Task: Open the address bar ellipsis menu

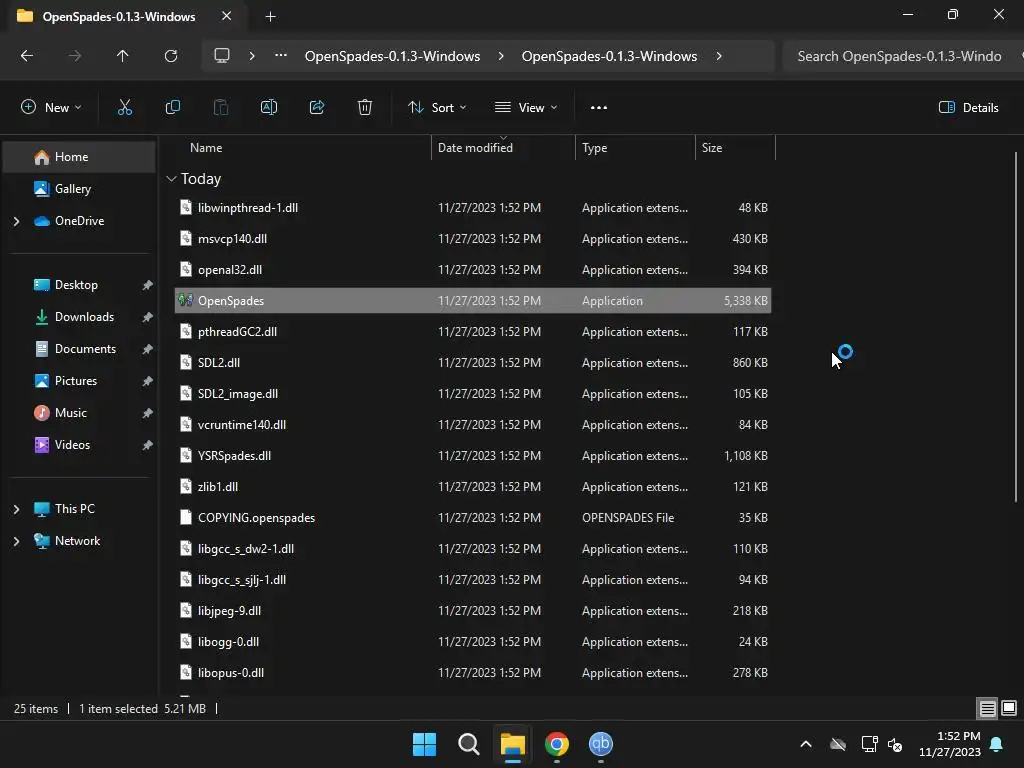Action: (x=281, y=56)
